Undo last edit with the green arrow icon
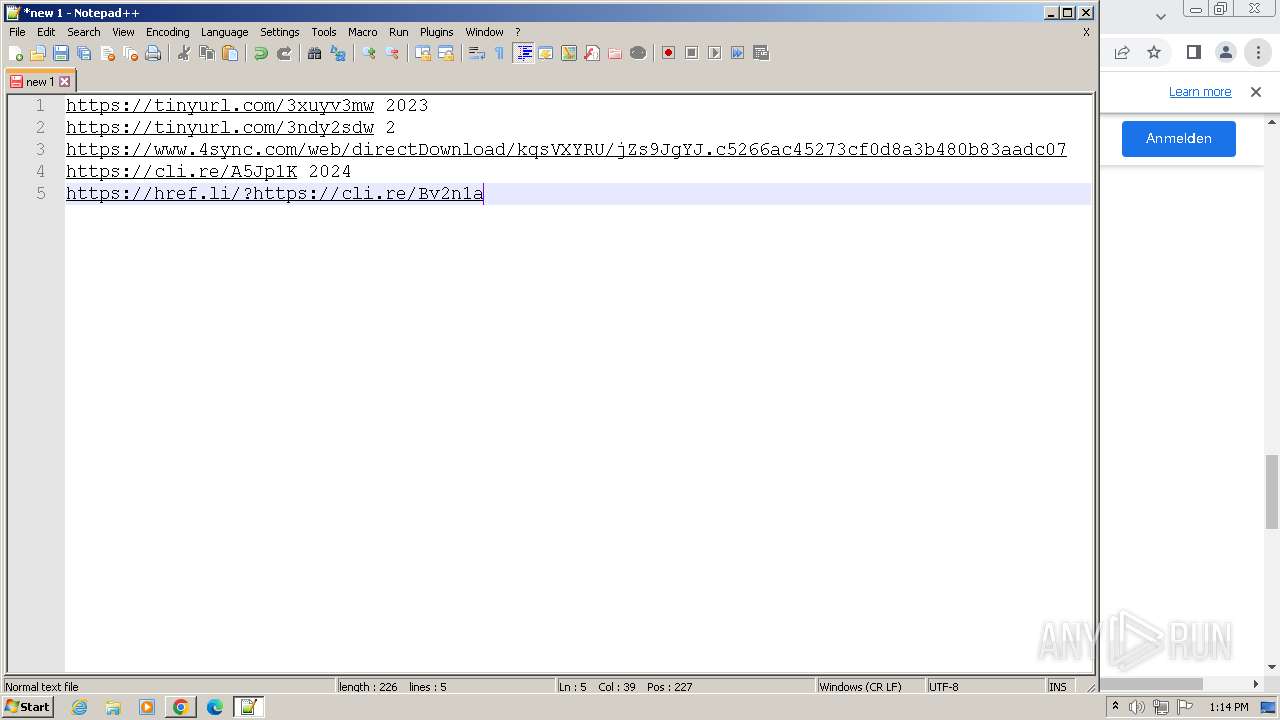Image resolution: width=1280 pixels, height=720 pixels. point(261,53)
